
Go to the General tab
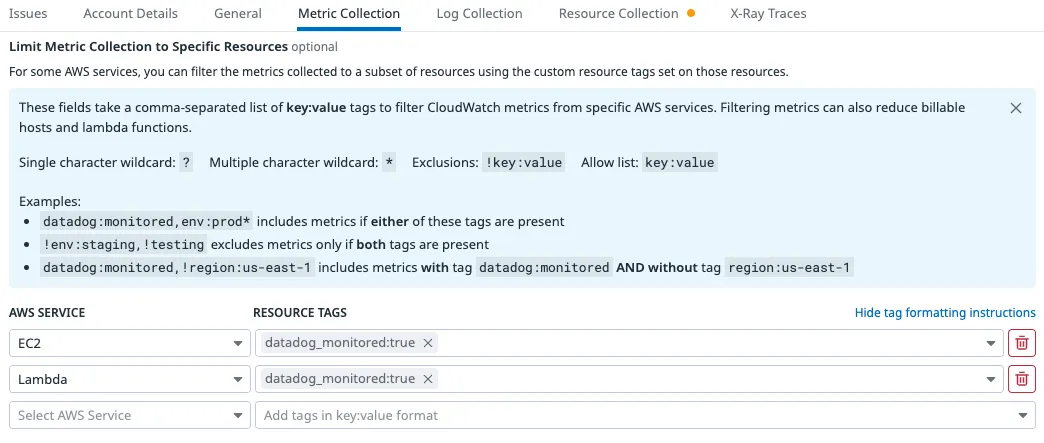[238, 14]
